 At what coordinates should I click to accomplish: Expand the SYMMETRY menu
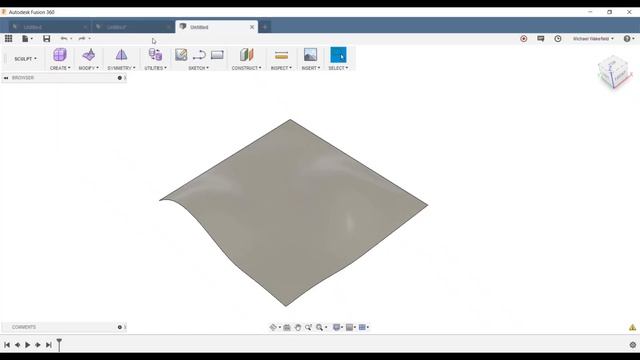click(x=121, y=68)
